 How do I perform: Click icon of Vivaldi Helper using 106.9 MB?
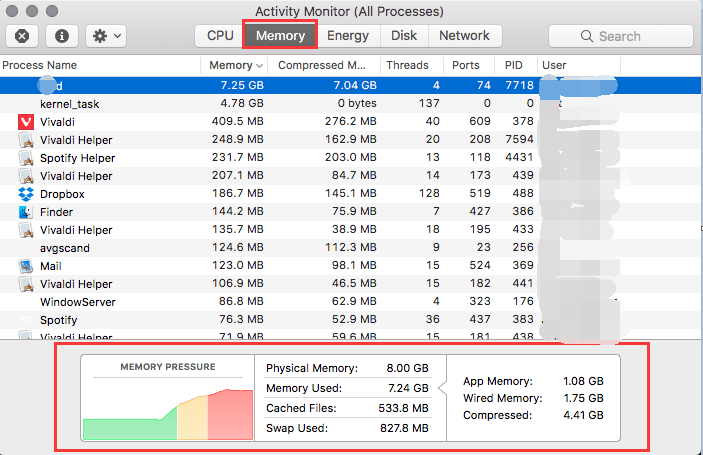(26, 284)
